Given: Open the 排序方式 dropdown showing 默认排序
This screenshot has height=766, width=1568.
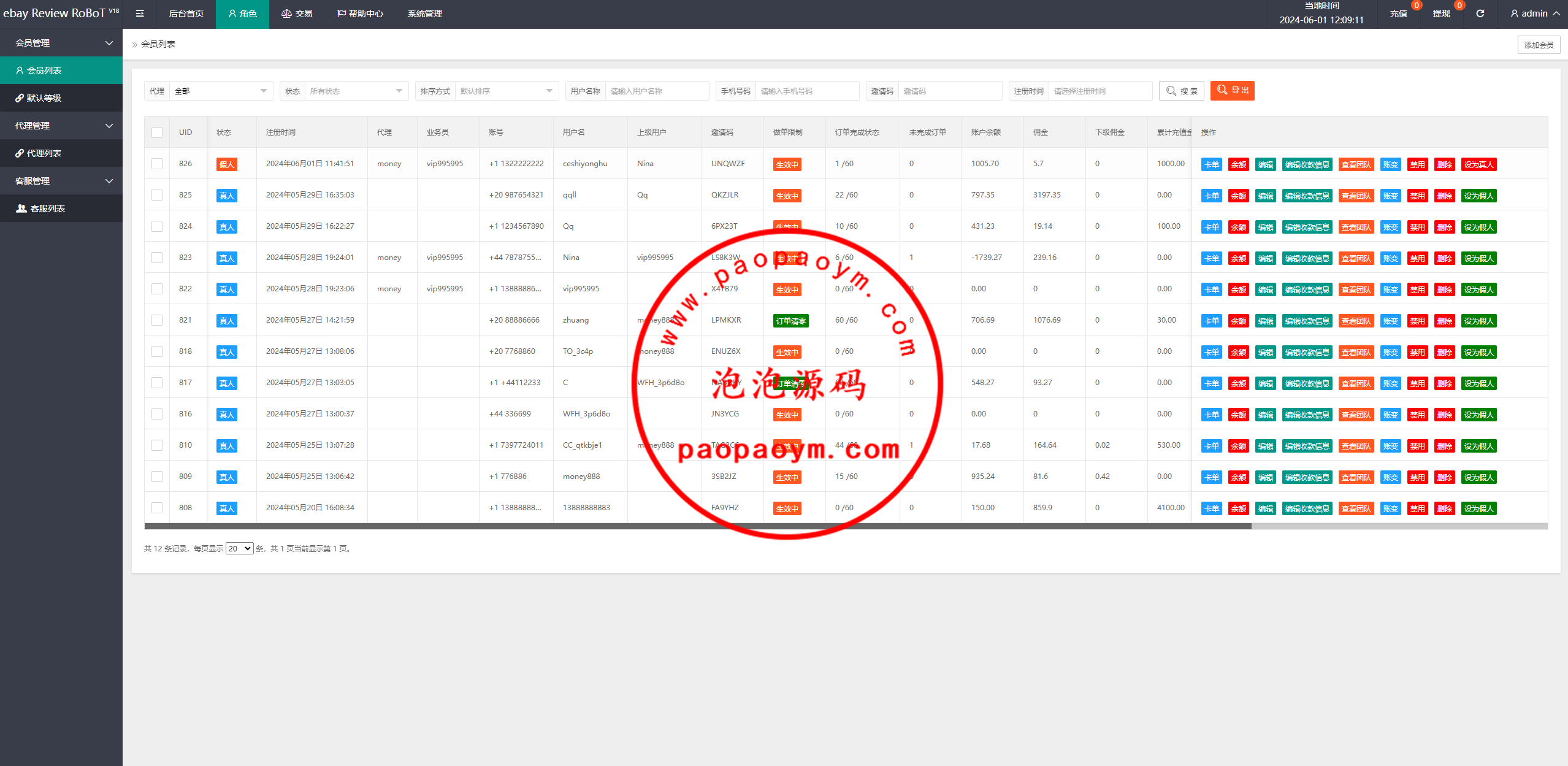Looking at the screenshot, I should coord(507,91).
